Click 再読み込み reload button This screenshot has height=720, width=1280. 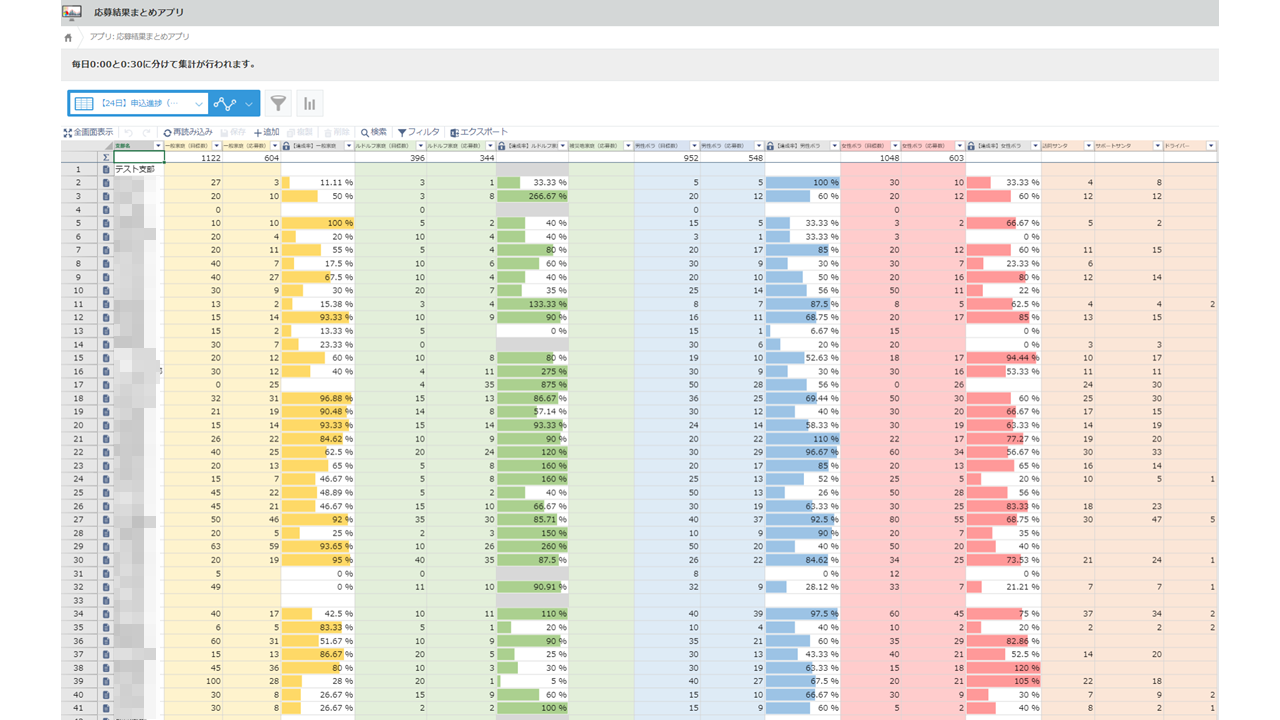187,132
